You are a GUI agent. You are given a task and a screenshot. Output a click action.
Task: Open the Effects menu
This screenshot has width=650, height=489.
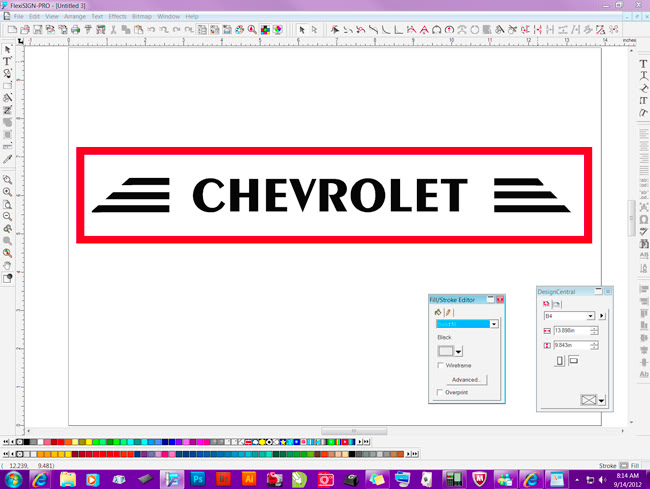point(117,17)
